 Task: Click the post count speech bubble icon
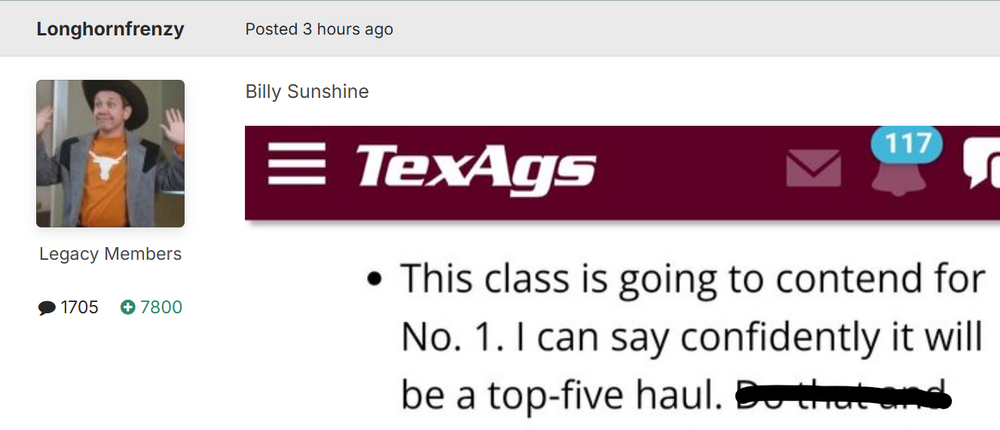click(x=47, y=308)
